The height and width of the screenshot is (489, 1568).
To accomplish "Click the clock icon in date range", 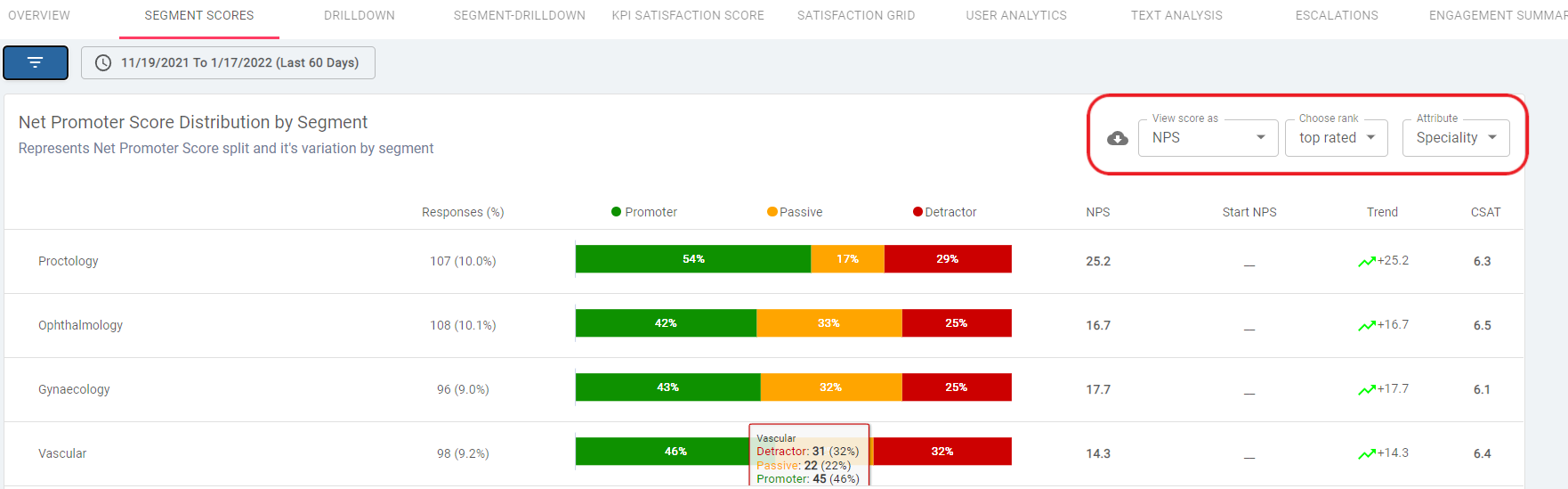I will pos(103,62).
